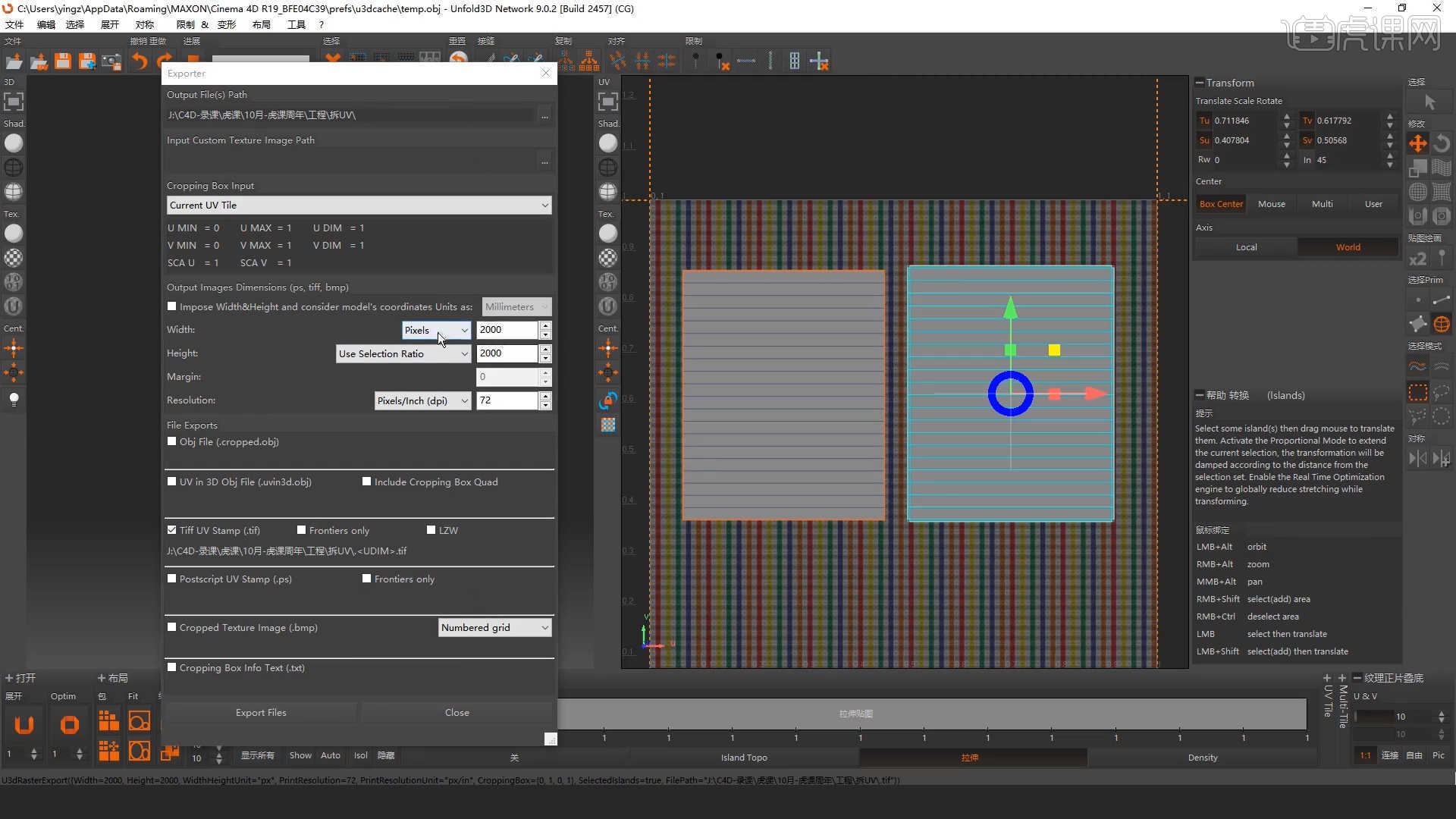Click the save file toolbar icon
This screenshot has width=1456, height=819.
coord(63,61)
